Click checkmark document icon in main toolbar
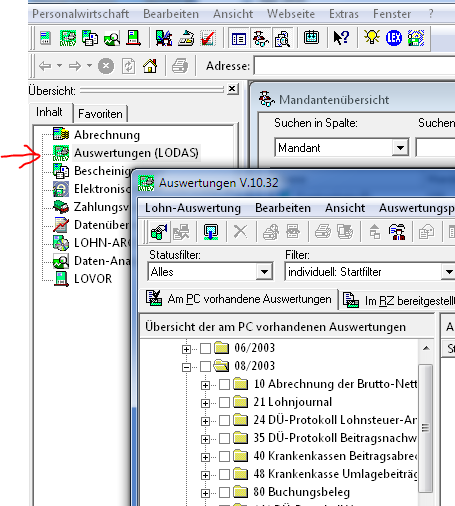The width and height of the screenshot is (455, 506). tap(208, 38)
